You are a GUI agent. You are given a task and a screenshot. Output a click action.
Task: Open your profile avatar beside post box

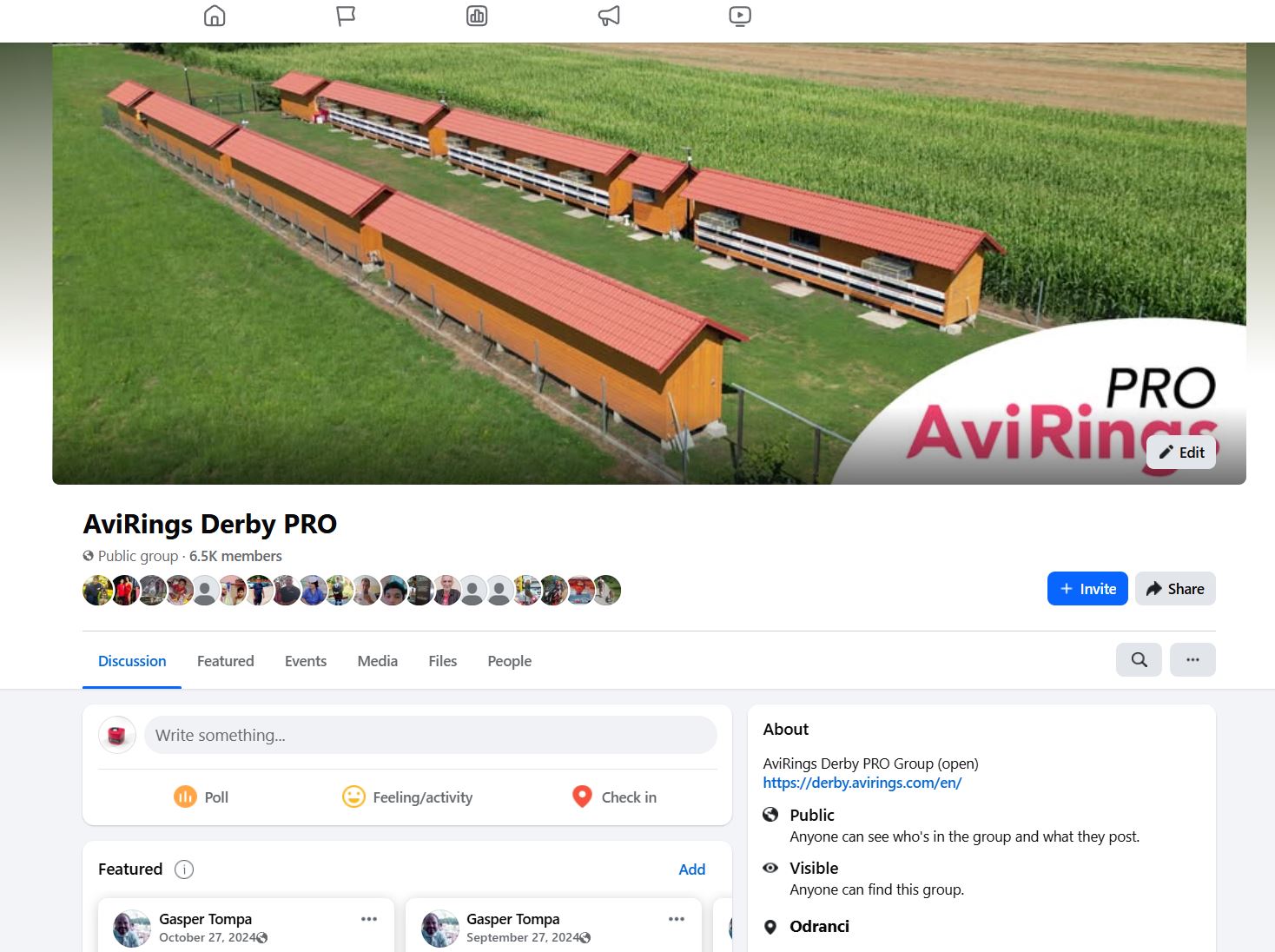117,735
